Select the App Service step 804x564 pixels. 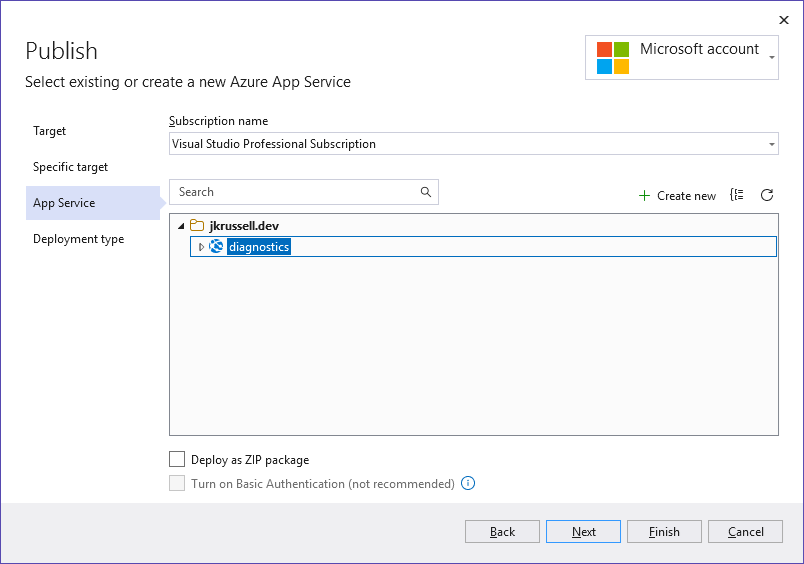tap(93, 203)
